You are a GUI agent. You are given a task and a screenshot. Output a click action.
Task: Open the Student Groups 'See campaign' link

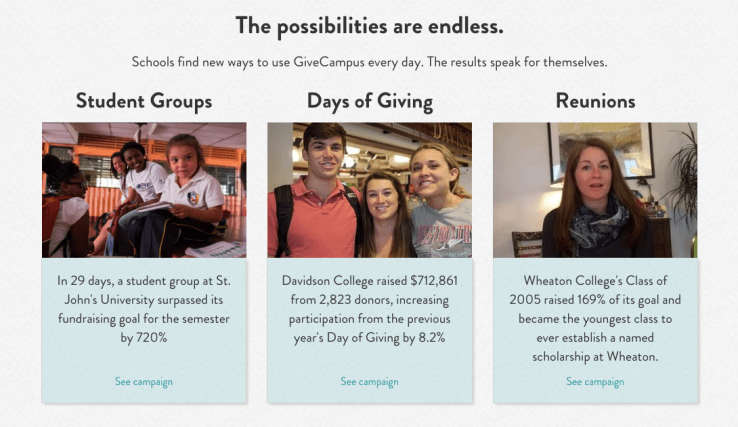coord(144,381)
